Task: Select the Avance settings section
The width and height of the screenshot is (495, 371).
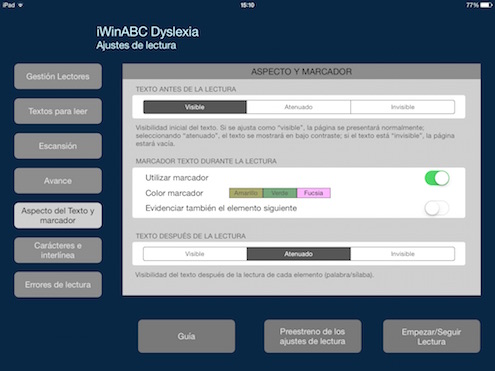Action: [x=58, y=181]
